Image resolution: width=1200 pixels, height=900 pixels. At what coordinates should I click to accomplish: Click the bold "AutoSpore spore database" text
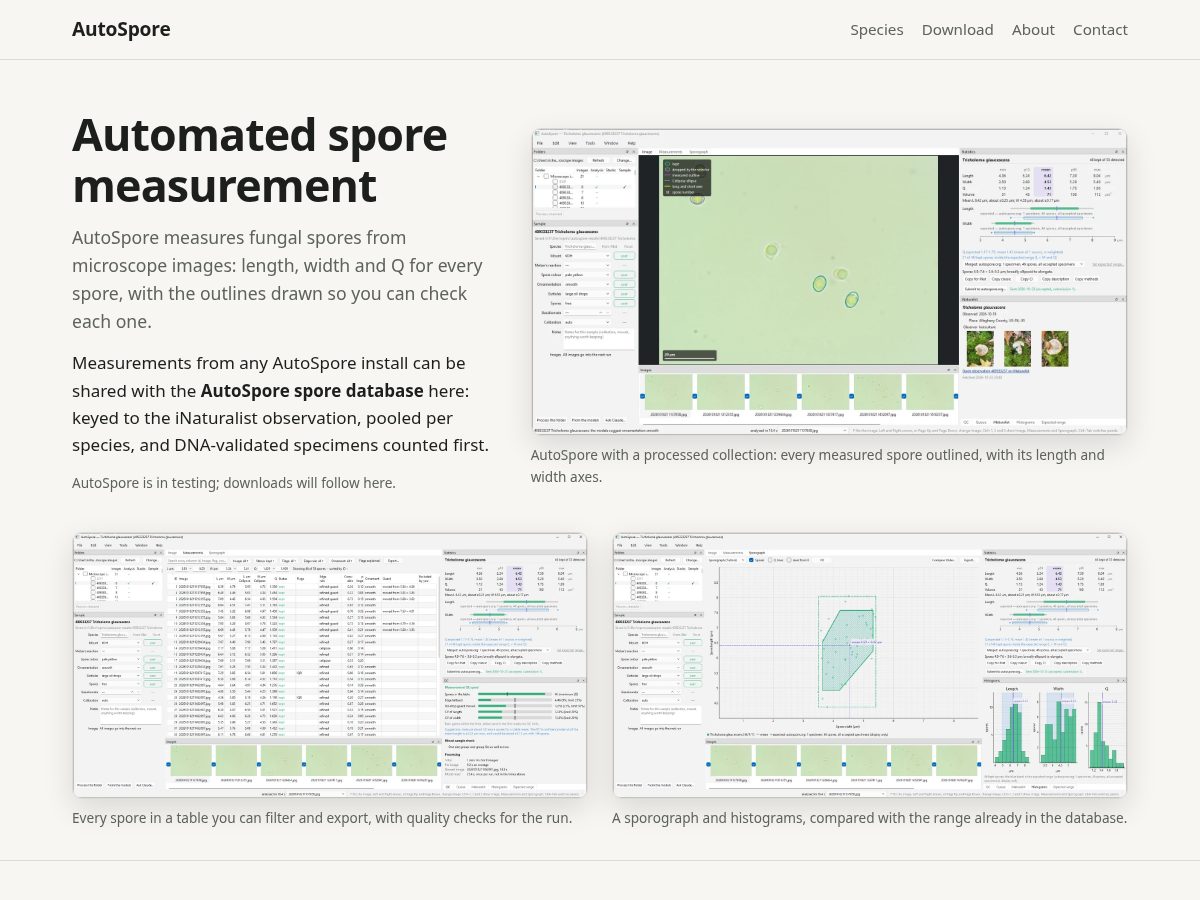pos(312,390)
